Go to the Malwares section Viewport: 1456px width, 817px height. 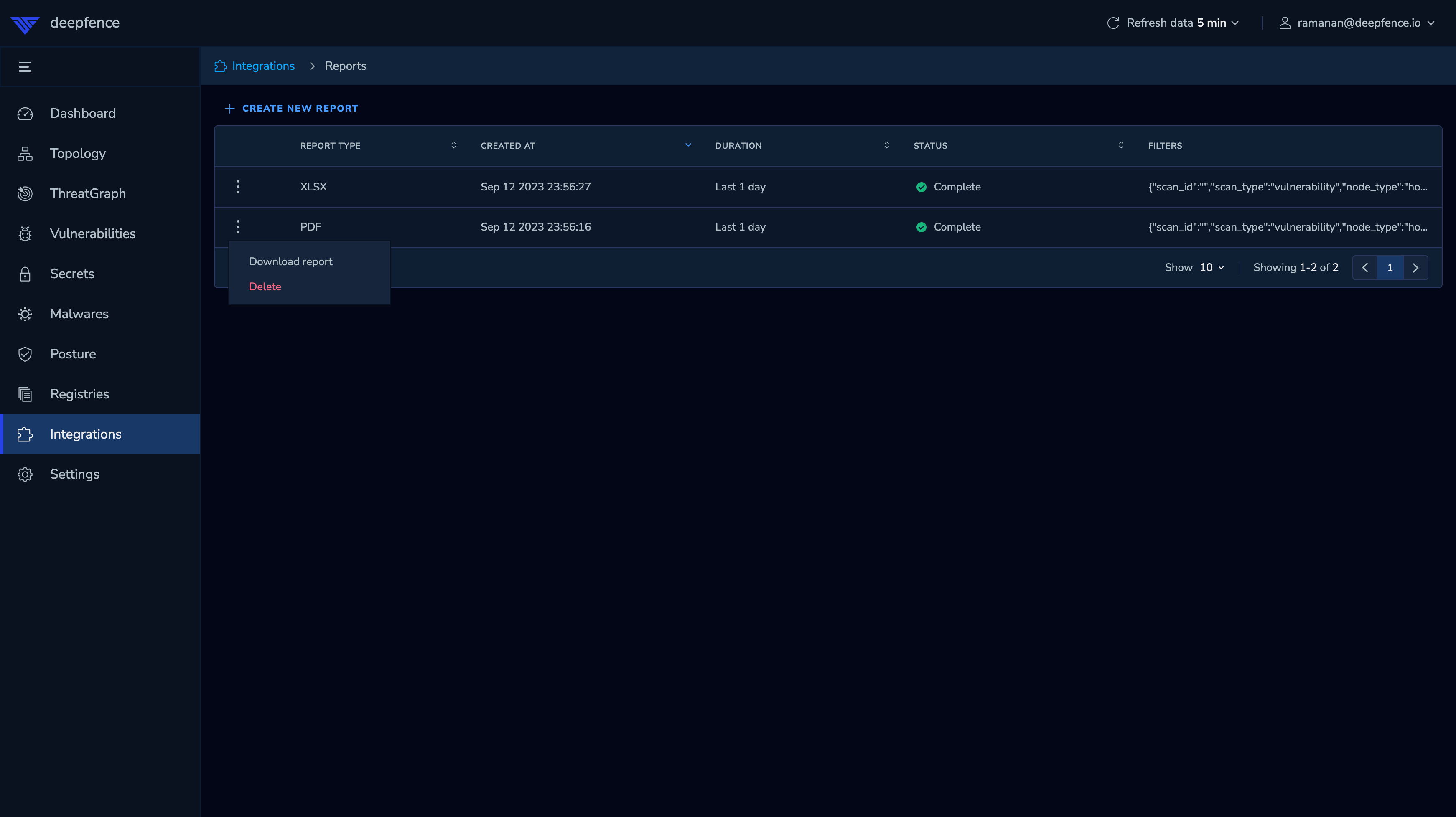pyautogui.click(x=79, y=314)
